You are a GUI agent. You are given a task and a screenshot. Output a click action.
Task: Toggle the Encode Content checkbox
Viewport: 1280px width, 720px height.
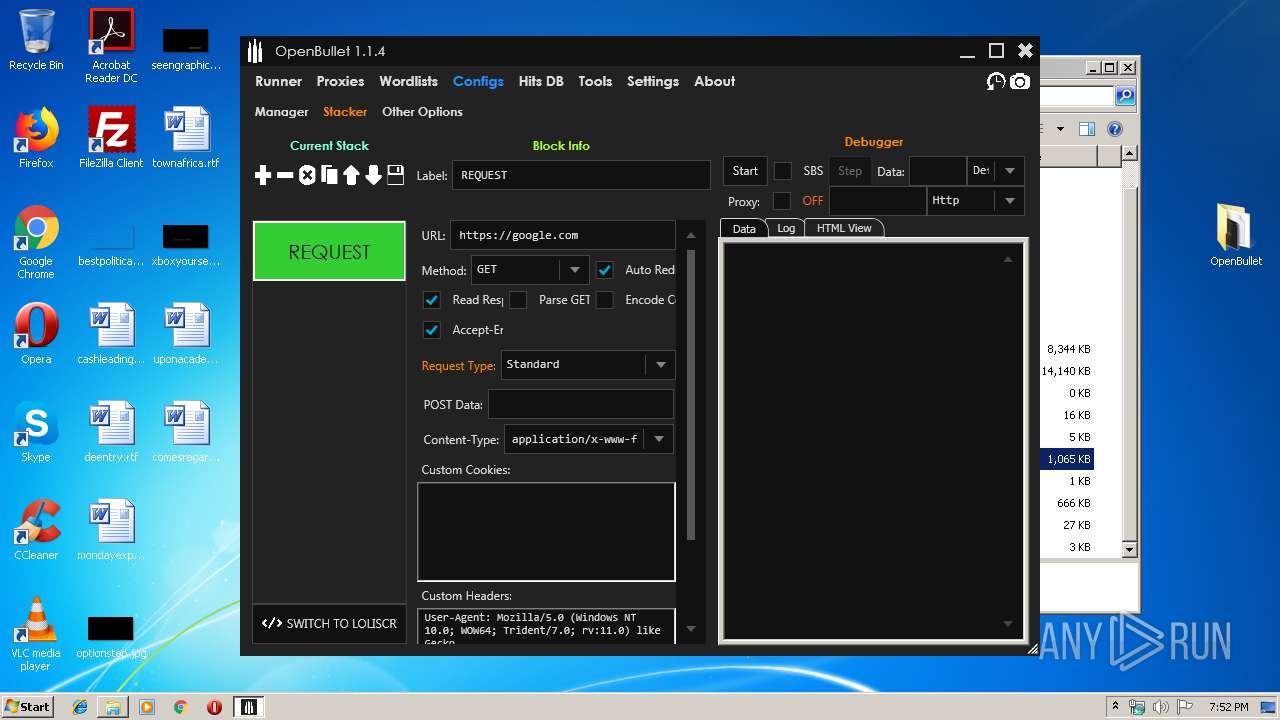605,300
